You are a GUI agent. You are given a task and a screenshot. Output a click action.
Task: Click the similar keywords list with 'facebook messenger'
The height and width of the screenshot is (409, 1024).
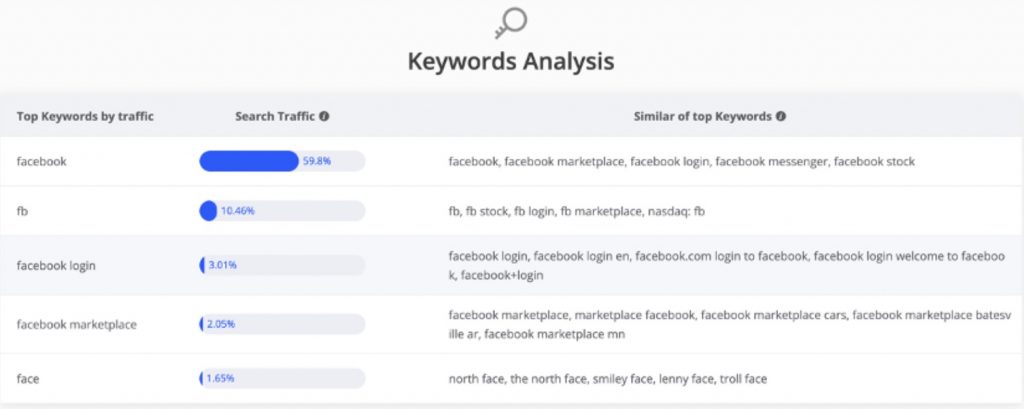(x=682, y=161)
